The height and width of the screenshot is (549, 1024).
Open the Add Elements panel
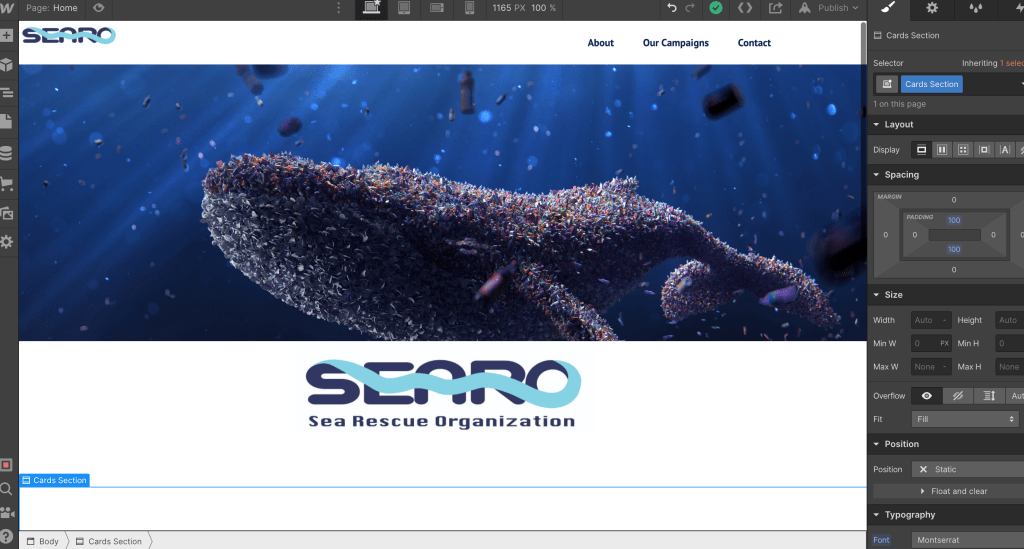(7, 35)
